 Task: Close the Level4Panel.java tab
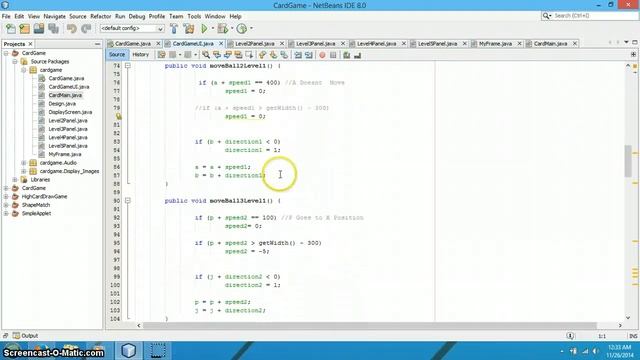404,43
